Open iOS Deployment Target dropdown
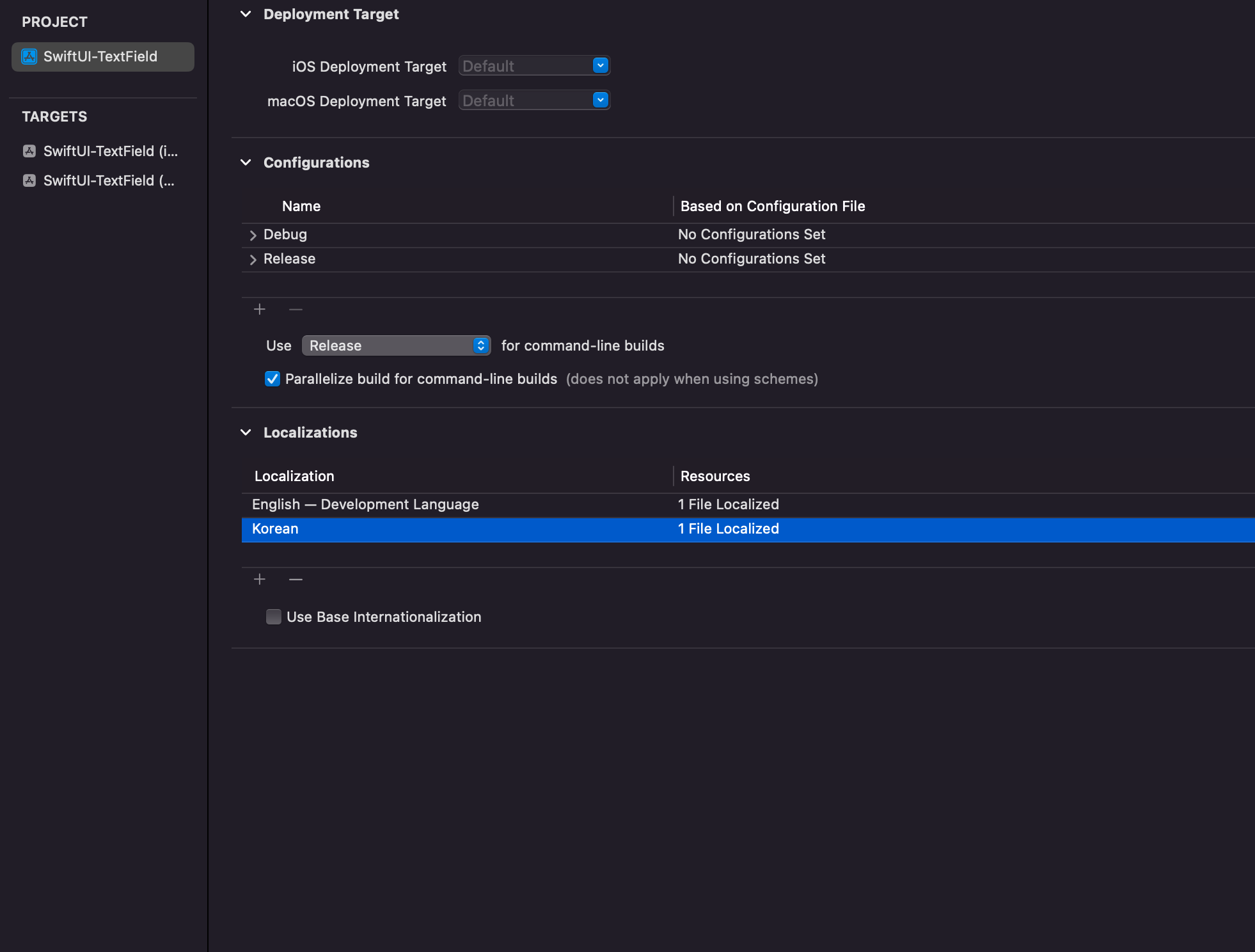 click(600, 66)
